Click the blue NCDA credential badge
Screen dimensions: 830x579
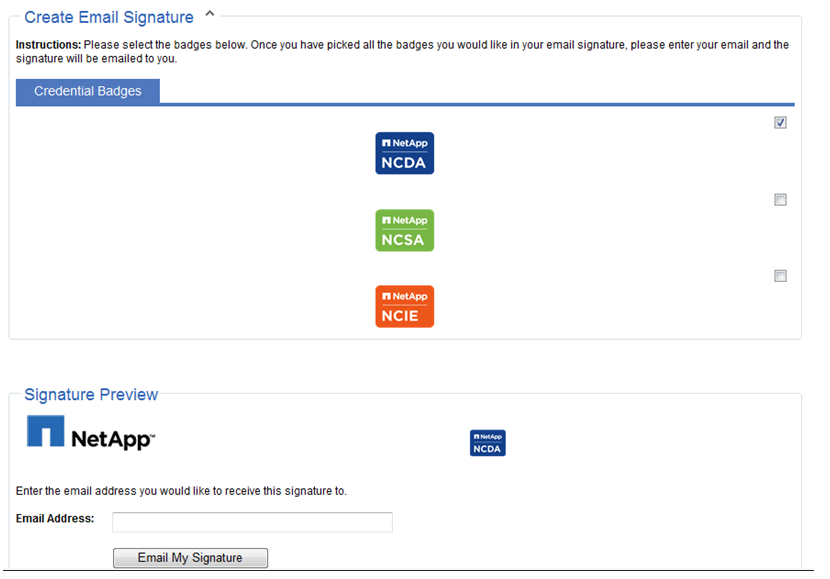click(x=404, y=153)
